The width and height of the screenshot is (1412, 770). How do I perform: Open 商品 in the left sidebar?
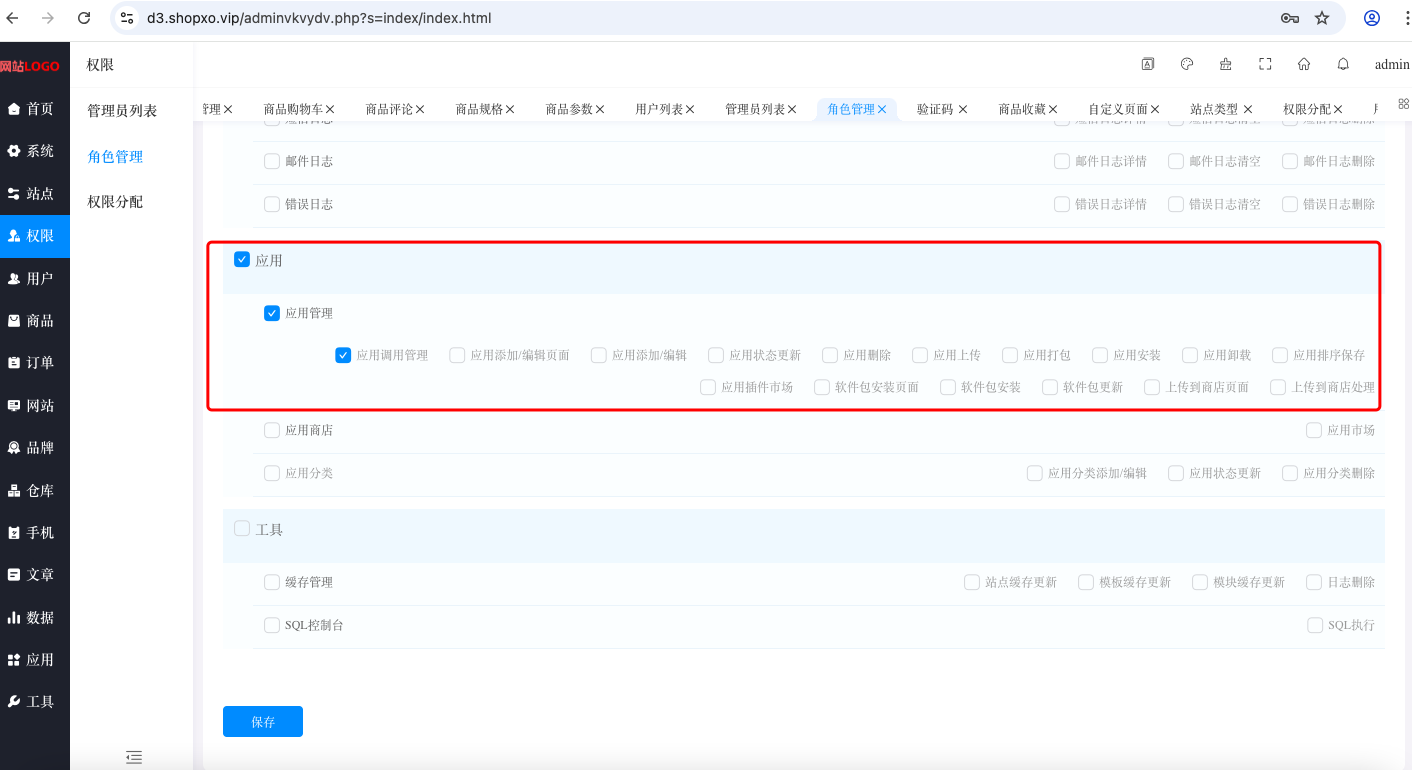[x=35, y=321]
